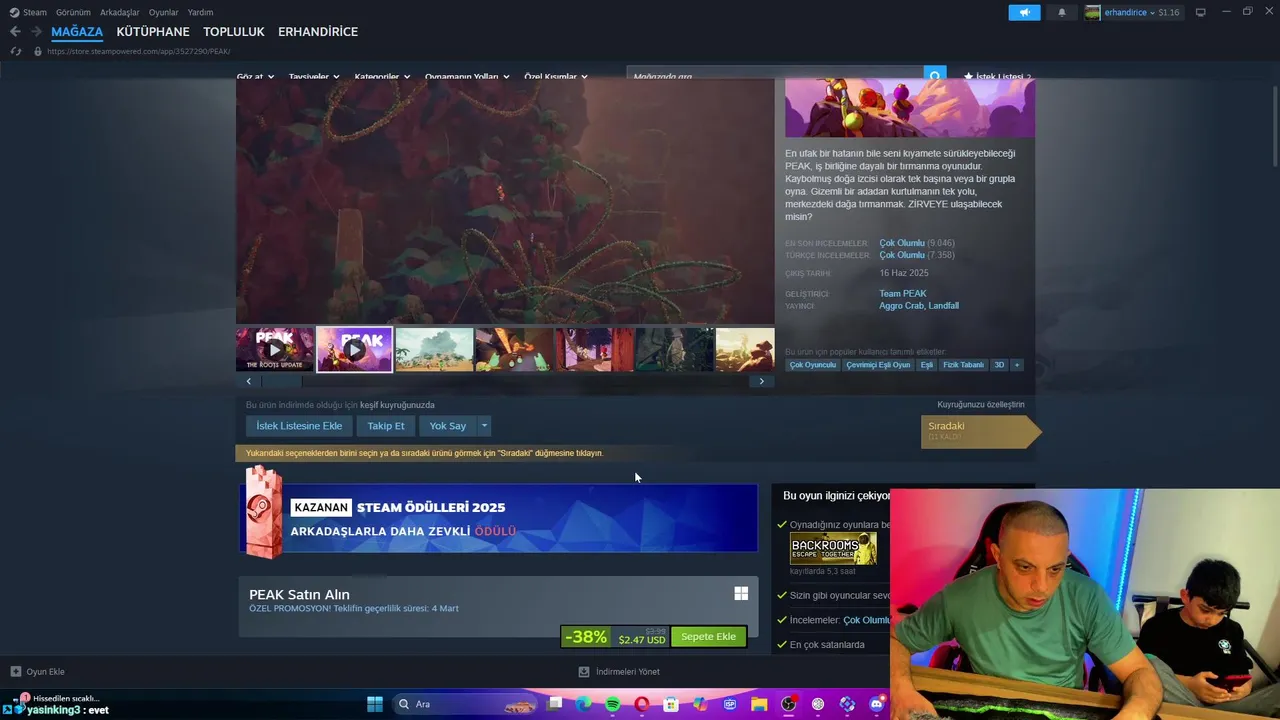The height and width of the screenshot is (720, 1280).
Task: Open Discord from the taskbar
Action: click(x=877, y=704)
